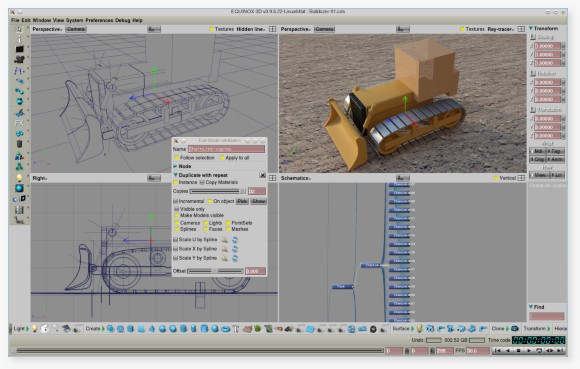Screen dimensions: 580x369
Task: Select the arrow pointer tool in left toolbar
Action: pyautogui.click(x=19, y=30)
